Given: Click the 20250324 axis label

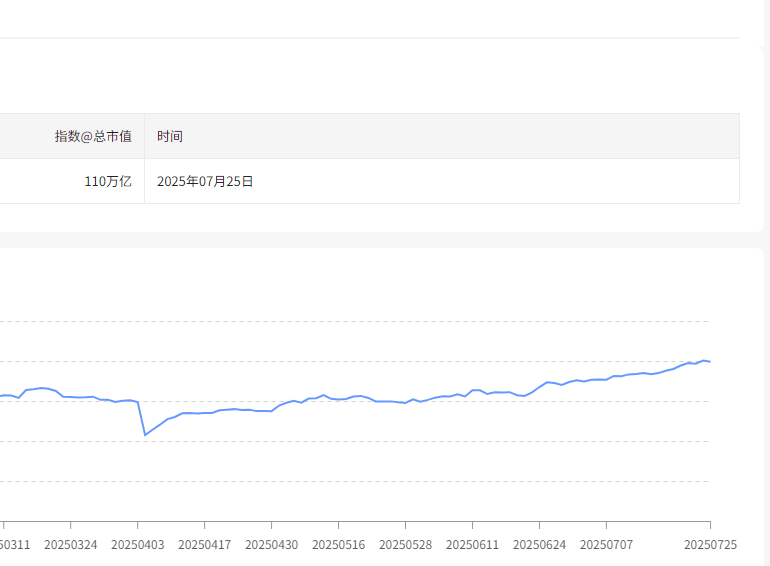Looking at the screenshot, I should pyautogui.click(x=71, y=545).
